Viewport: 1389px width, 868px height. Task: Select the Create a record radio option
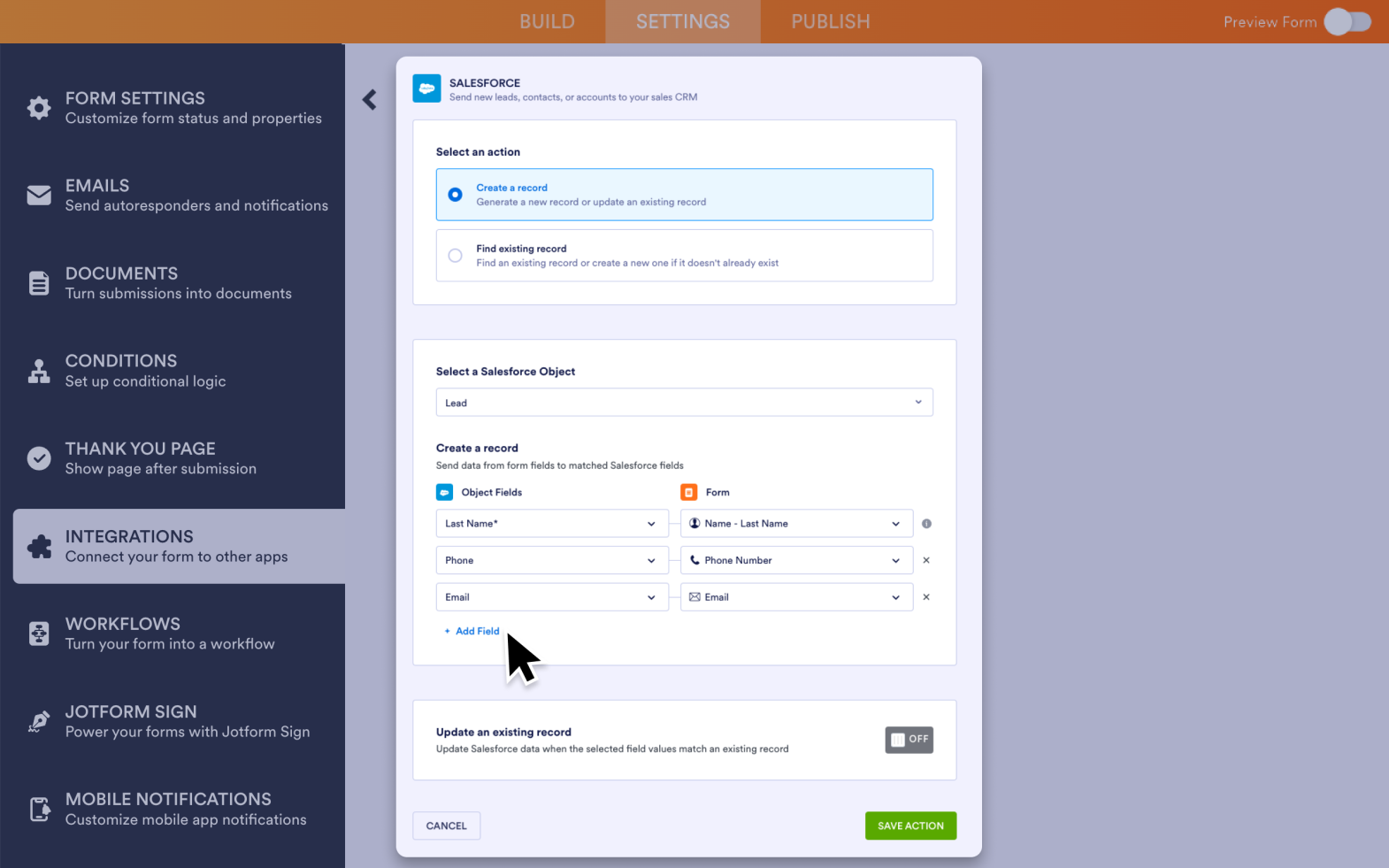(x=455, y=195)
